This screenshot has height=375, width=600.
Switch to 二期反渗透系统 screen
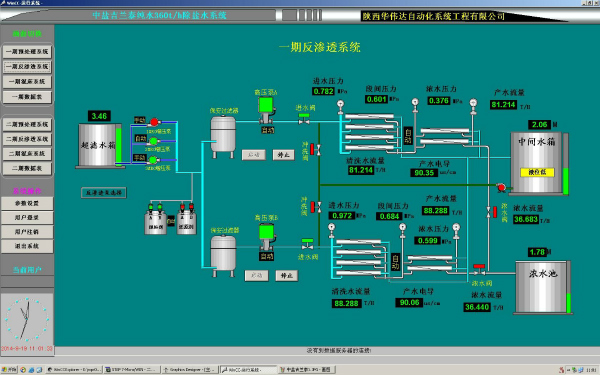pyautogui.click(x=27, y=139)
